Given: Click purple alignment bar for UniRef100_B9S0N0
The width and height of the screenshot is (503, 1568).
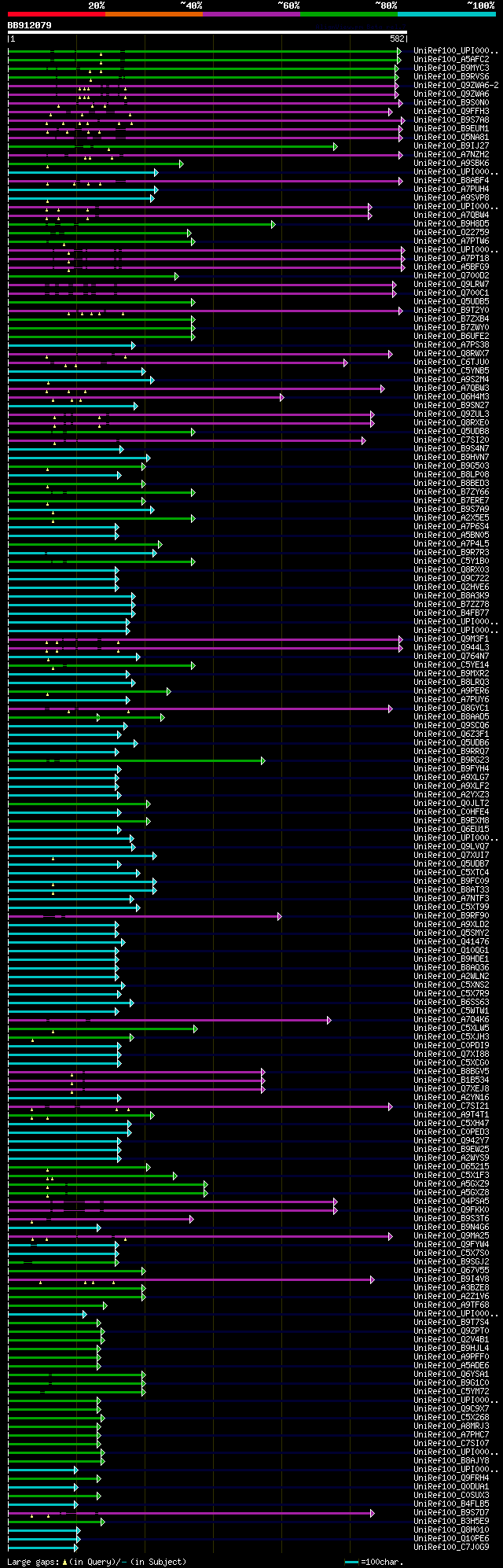Looking at the screenshot, I should pyautogui.click(x=205, y=102).
